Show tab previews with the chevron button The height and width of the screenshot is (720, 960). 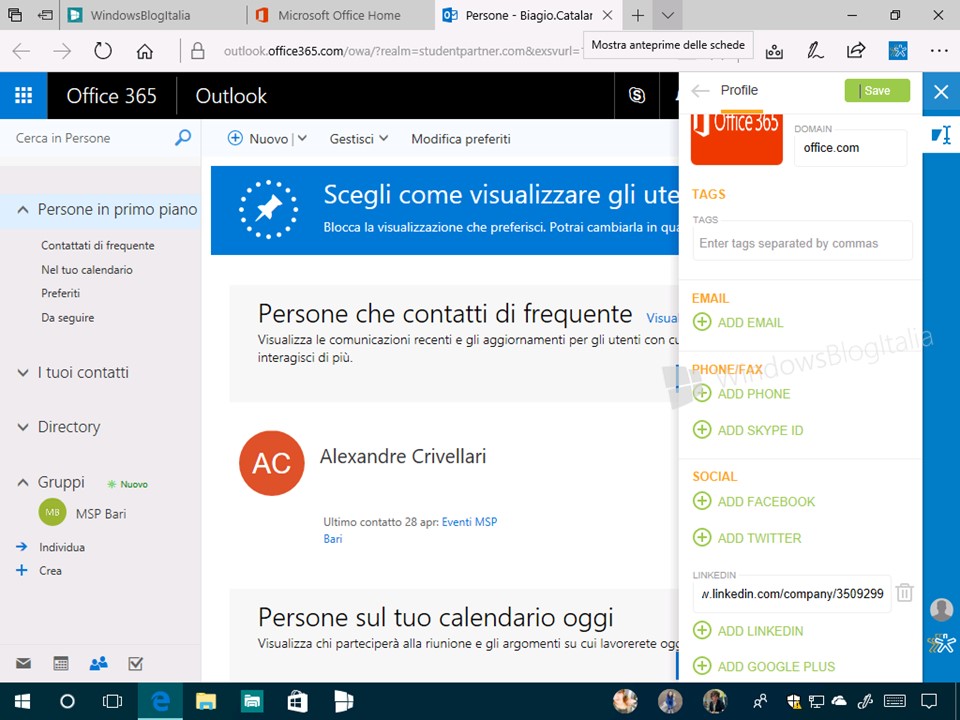coord(667,15)
